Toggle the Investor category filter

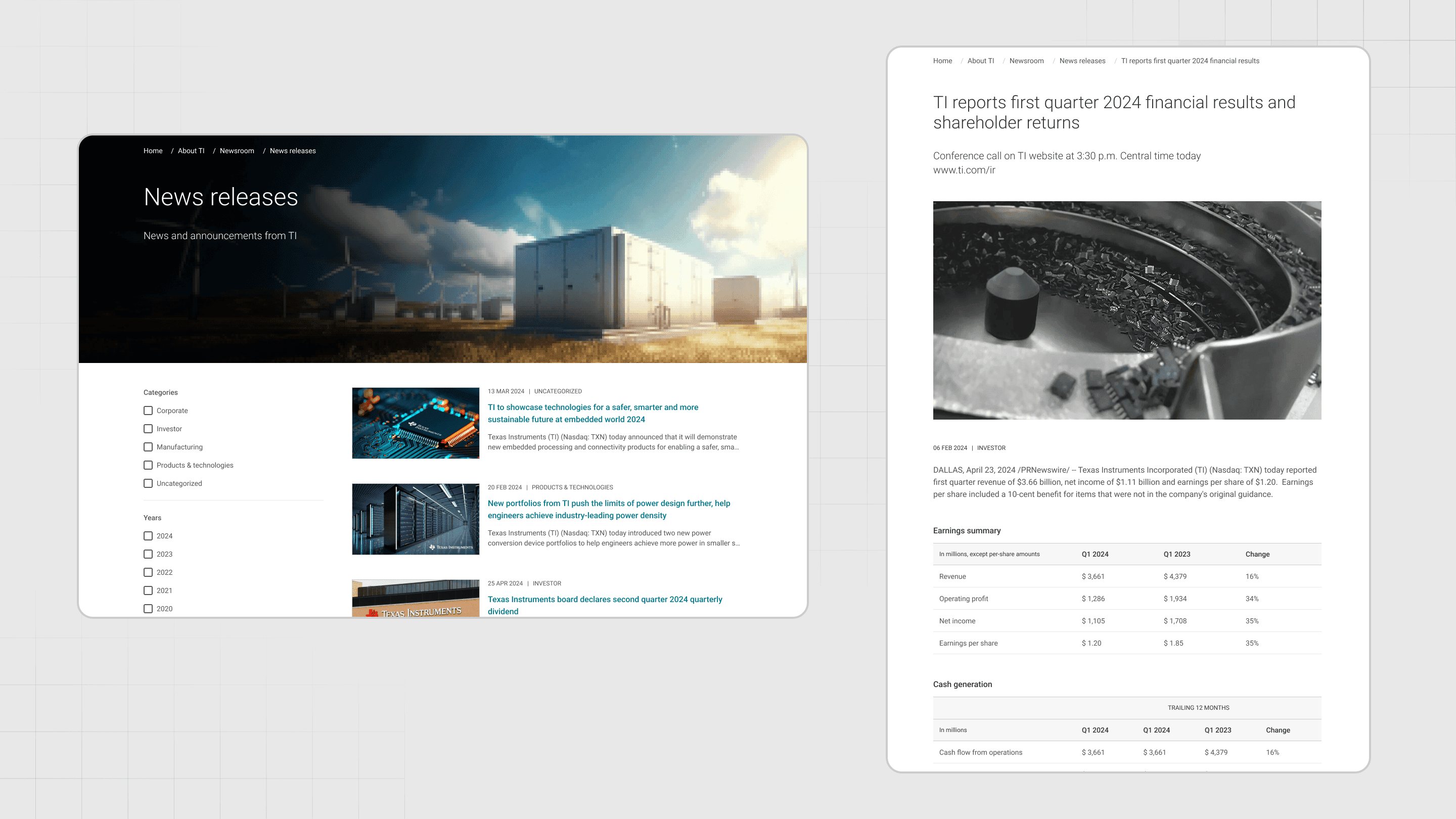(x=148, y=429)
